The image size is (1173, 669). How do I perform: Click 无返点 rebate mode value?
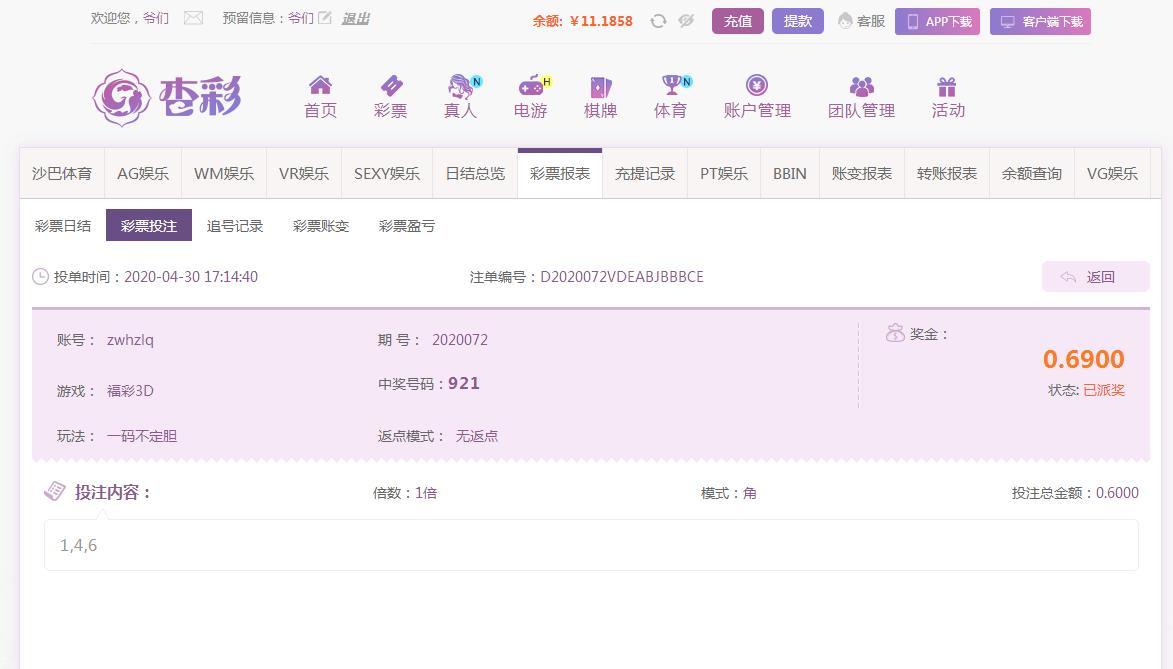(x=477, y=436)
